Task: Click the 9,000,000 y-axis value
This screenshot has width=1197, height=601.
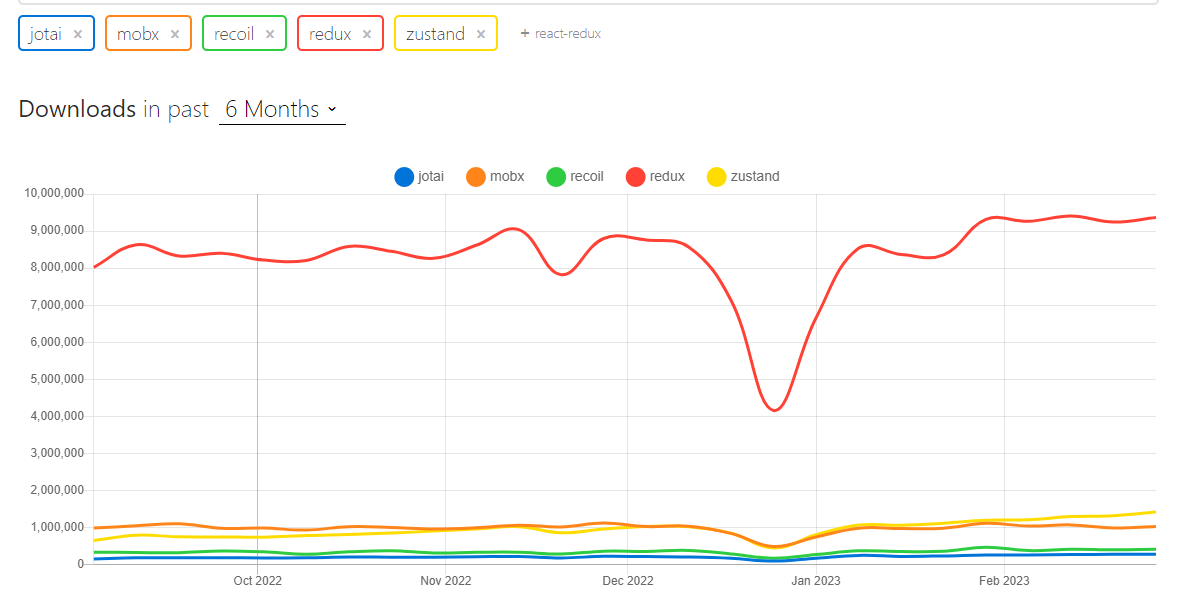Action: click(x=56, y=230)
